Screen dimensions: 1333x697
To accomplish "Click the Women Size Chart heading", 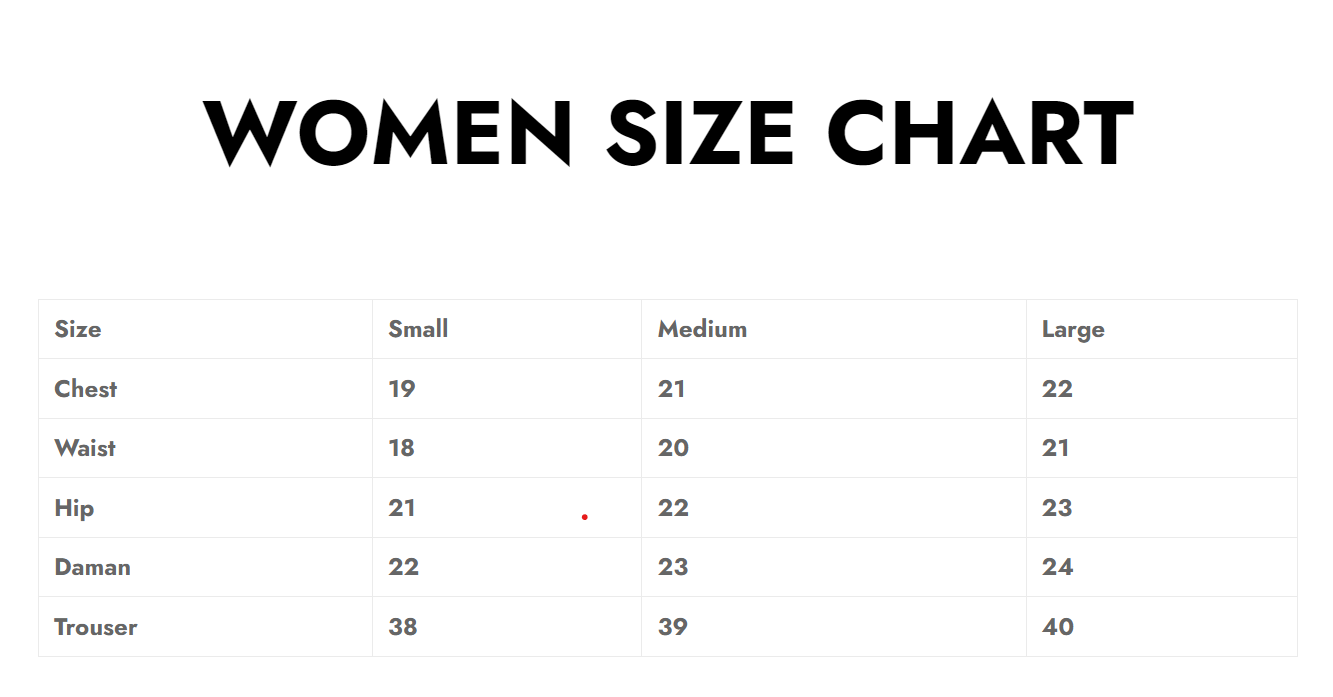I will click(x=667, y=133).
